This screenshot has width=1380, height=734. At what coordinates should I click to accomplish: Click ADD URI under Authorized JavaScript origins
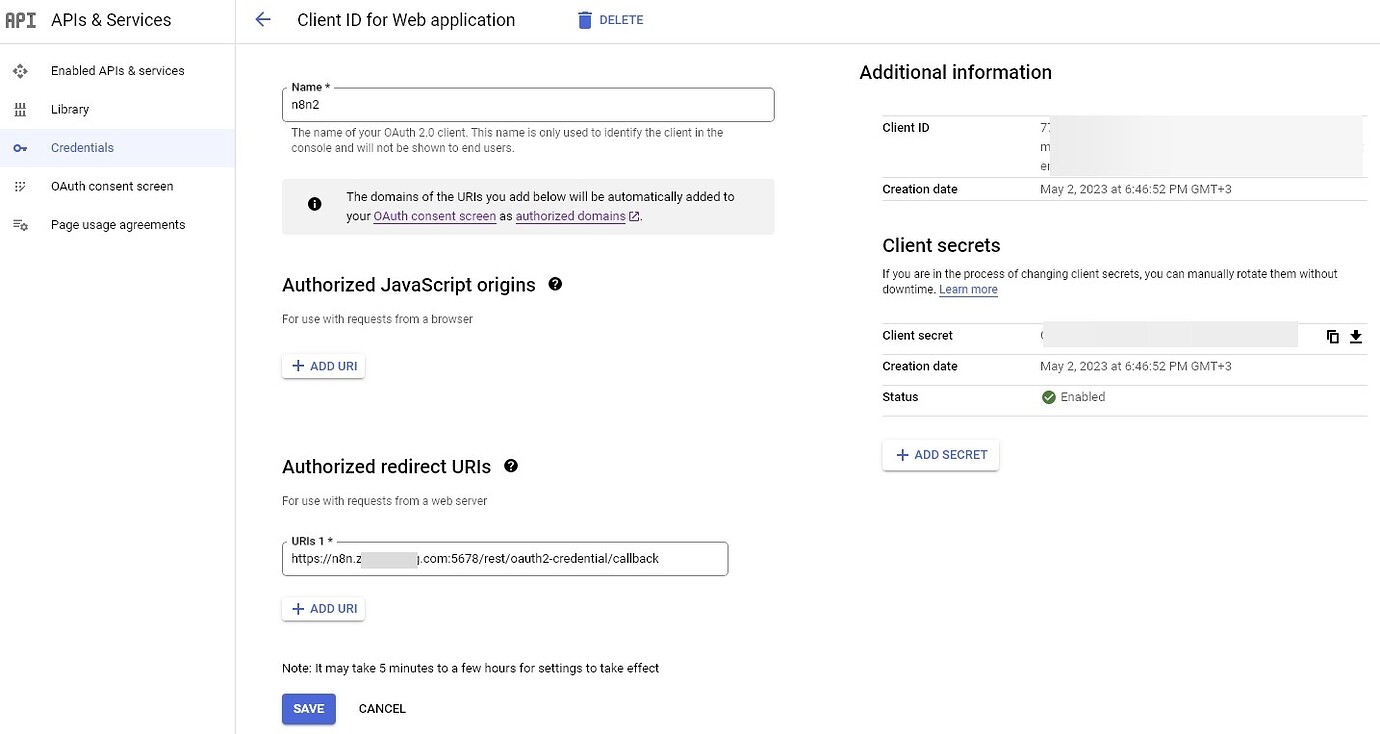point(323,365)
